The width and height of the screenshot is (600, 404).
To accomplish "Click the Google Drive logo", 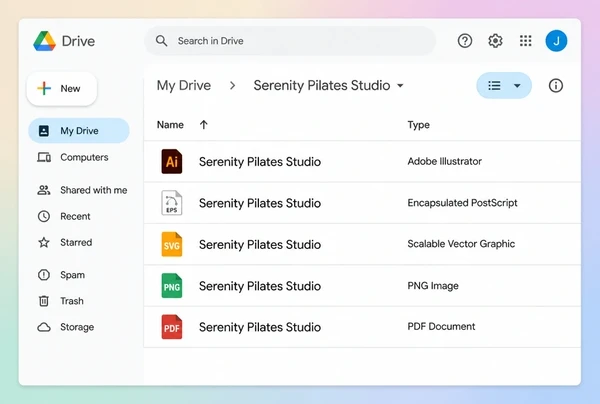I will coord(44,41).
